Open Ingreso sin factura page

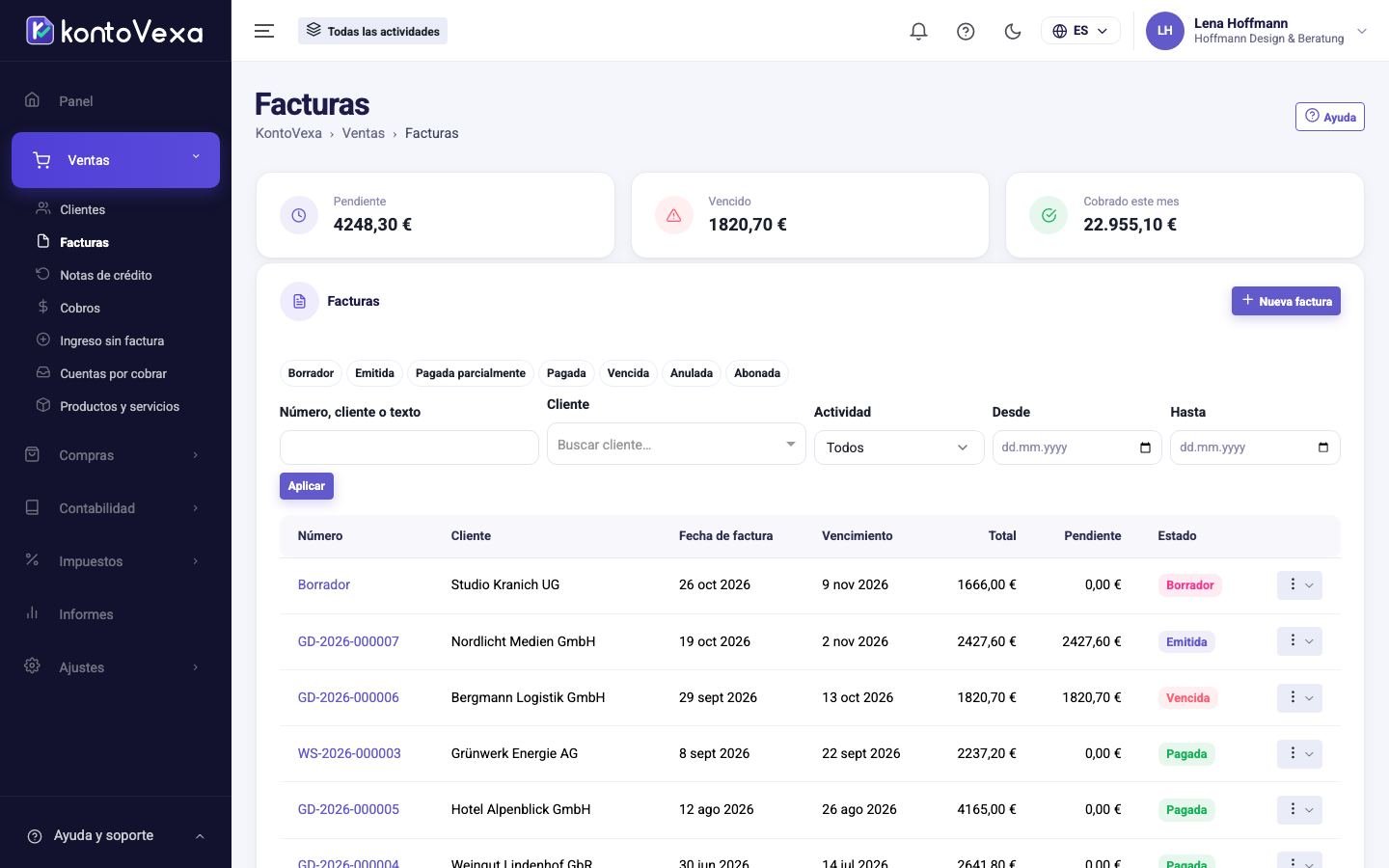coord(111,340)
